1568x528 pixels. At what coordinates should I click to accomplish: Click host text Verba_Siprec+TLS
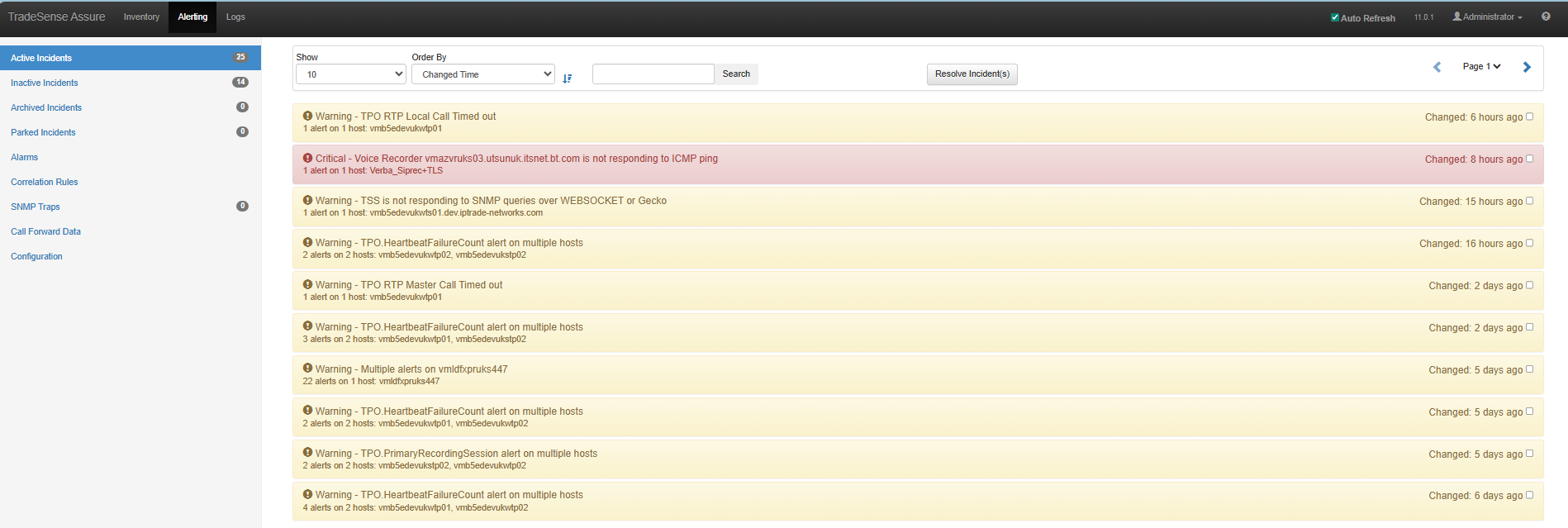click(x=406, y=171)
